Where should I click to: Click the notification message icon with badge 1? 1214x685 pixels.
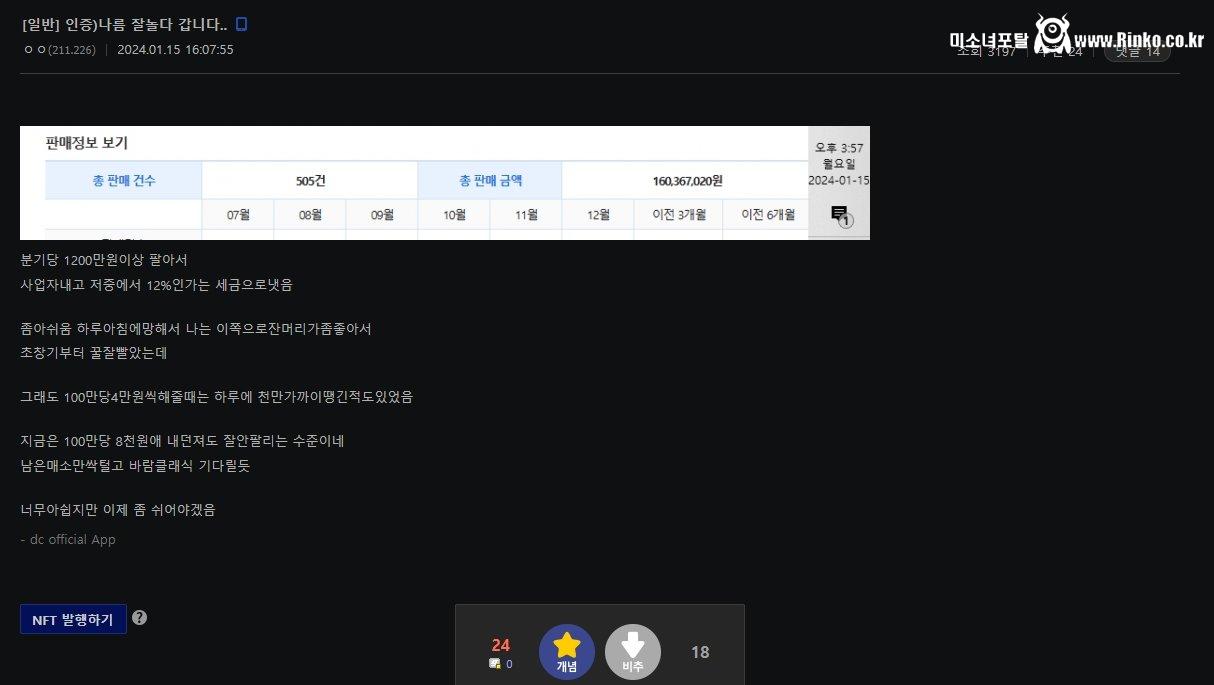click(x=839, y=214)
